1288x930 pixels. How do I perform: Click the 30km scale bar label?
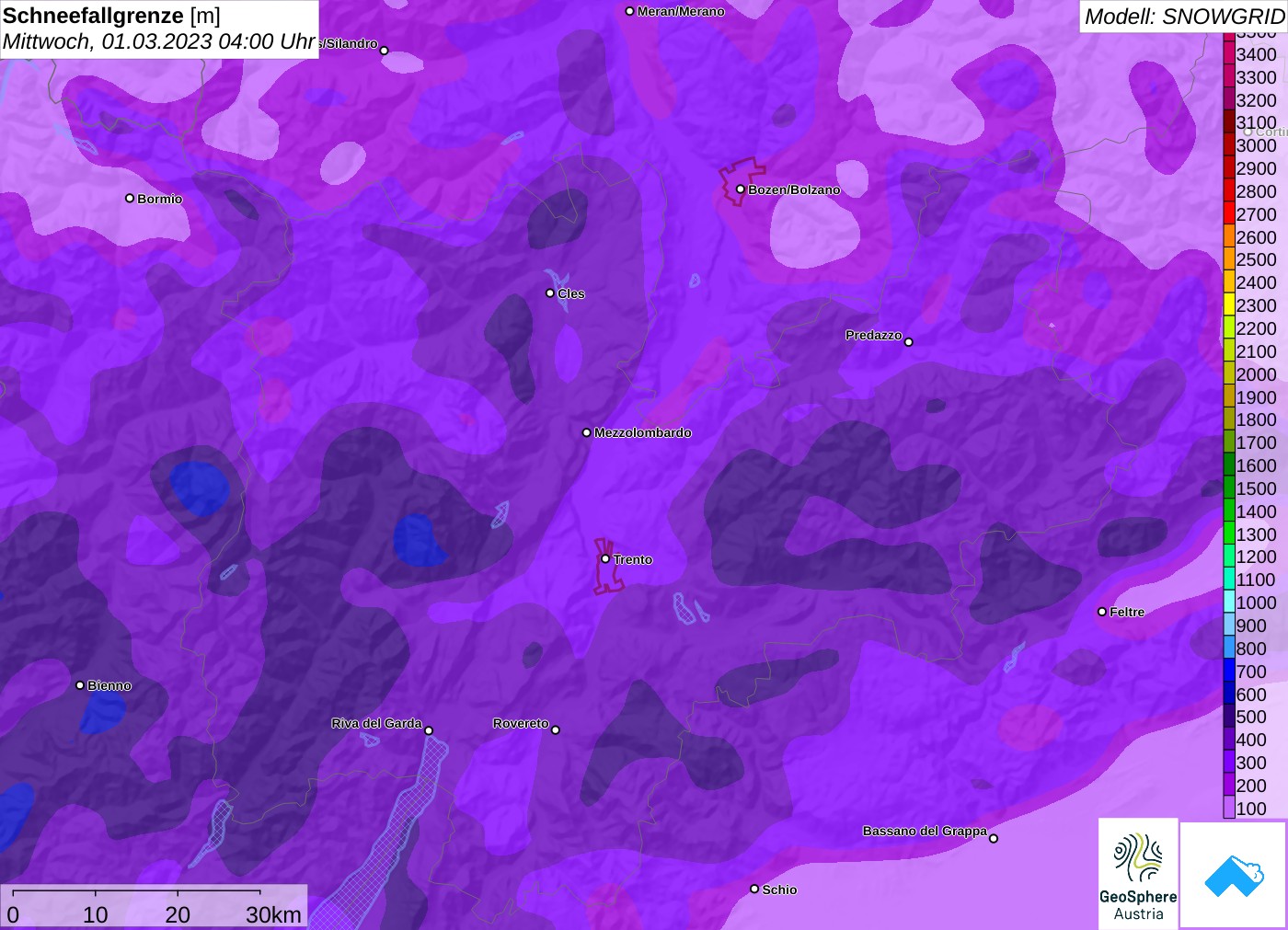pyautogui.click(x=273, y=914)
